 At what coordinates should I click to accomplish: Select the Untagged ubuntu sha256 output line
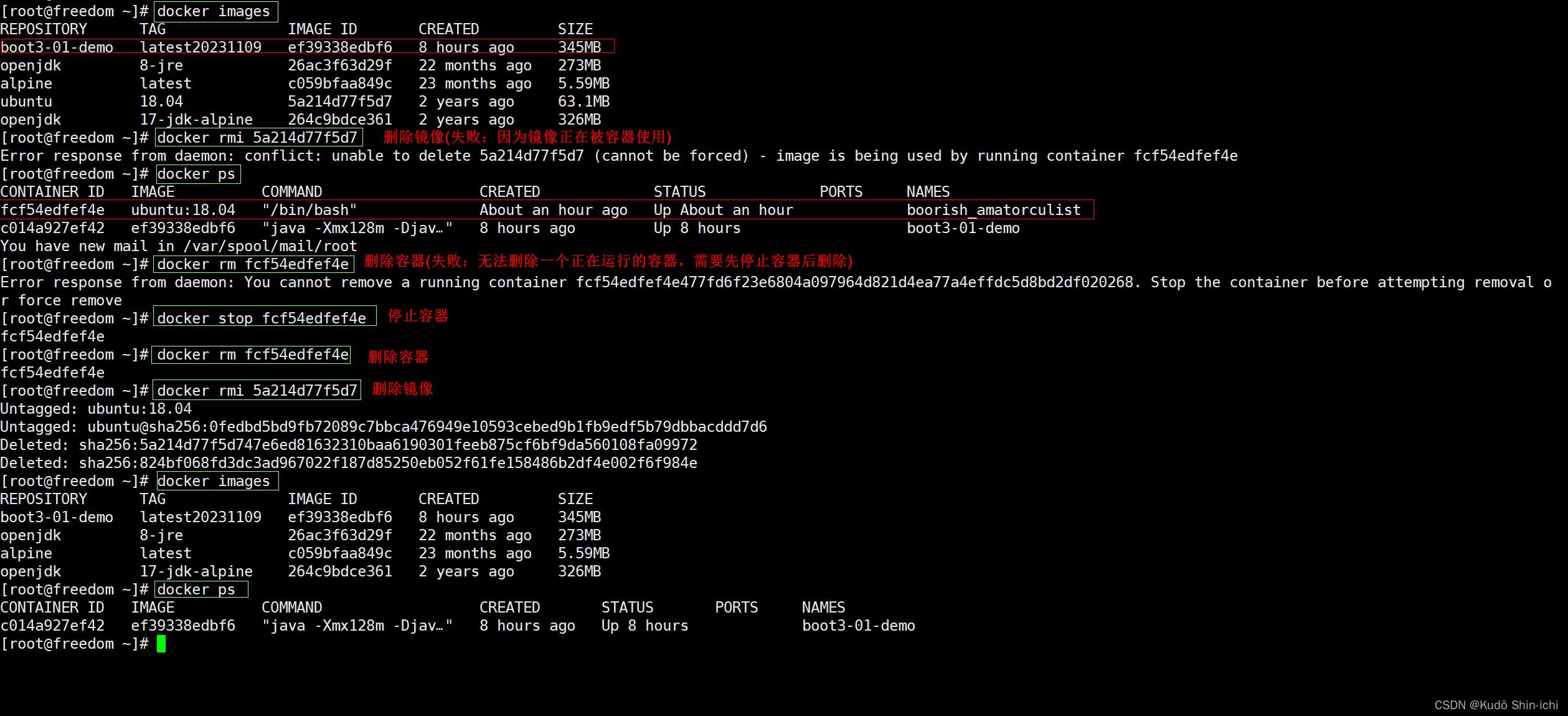tap(383, 427)
